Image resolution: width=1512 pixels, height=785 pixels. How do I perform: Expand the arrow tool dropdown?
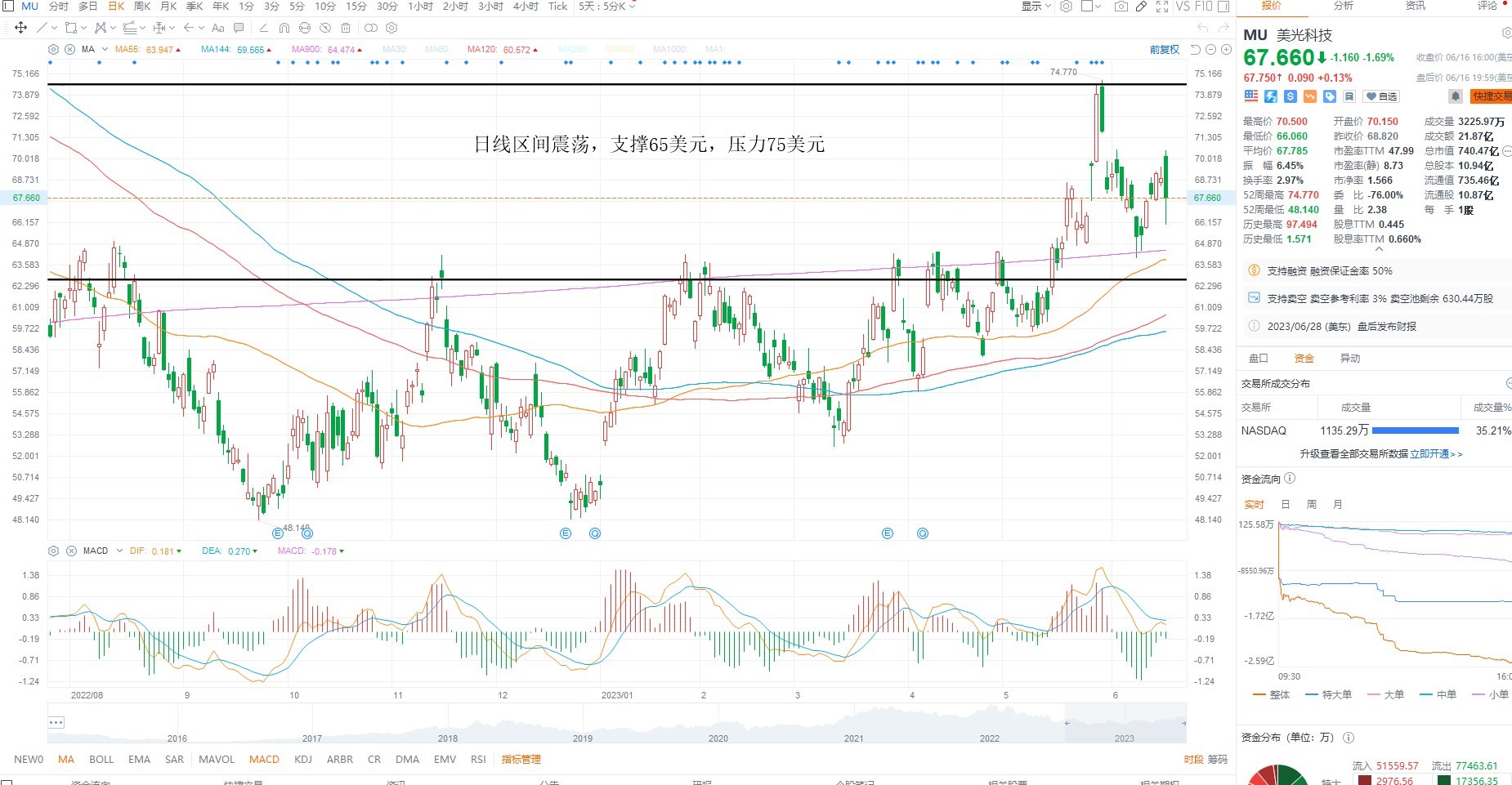(x=201, y=28)
